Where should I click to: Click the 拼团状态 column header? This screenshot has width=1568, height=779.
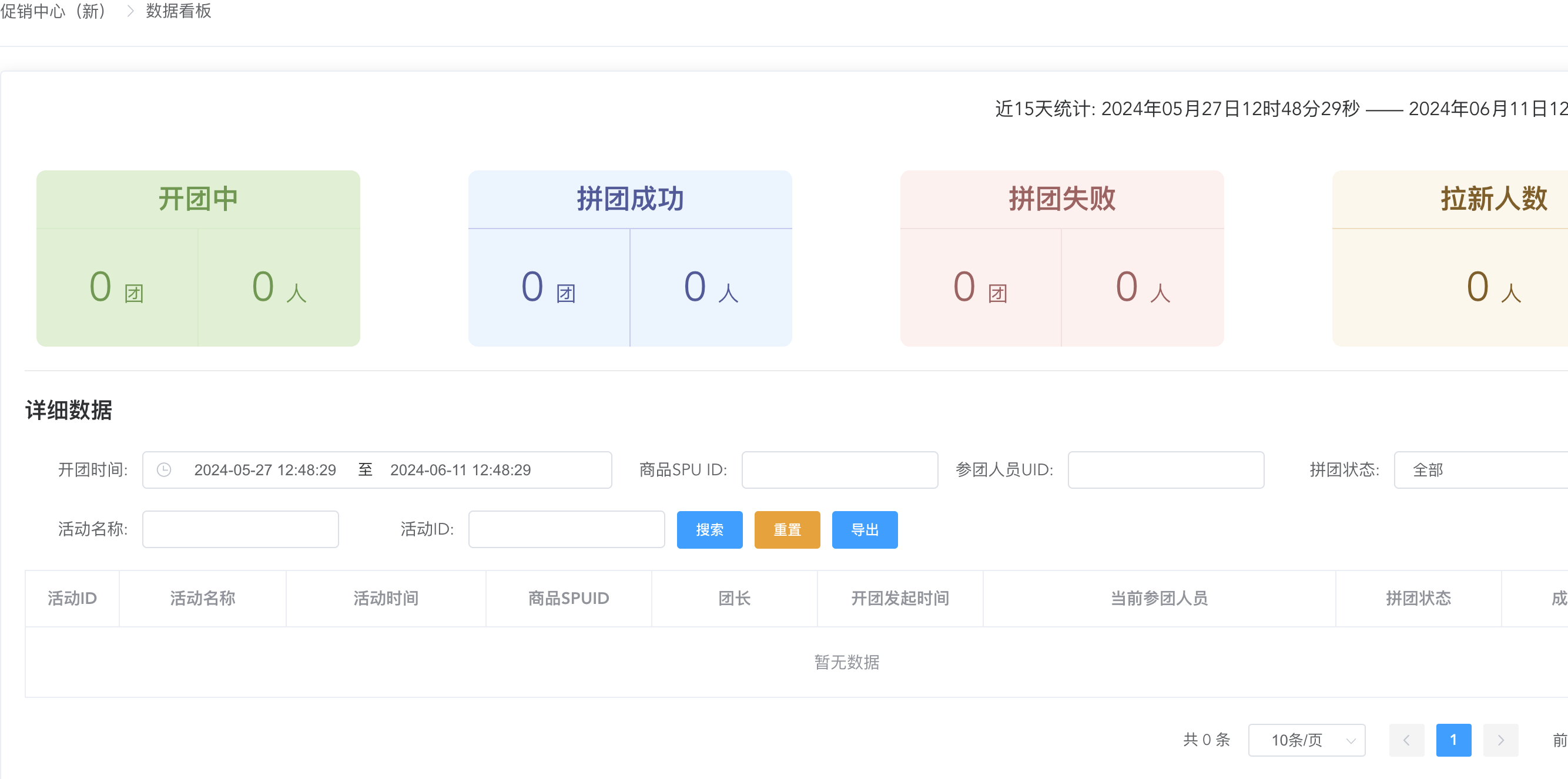point(1418,598)
